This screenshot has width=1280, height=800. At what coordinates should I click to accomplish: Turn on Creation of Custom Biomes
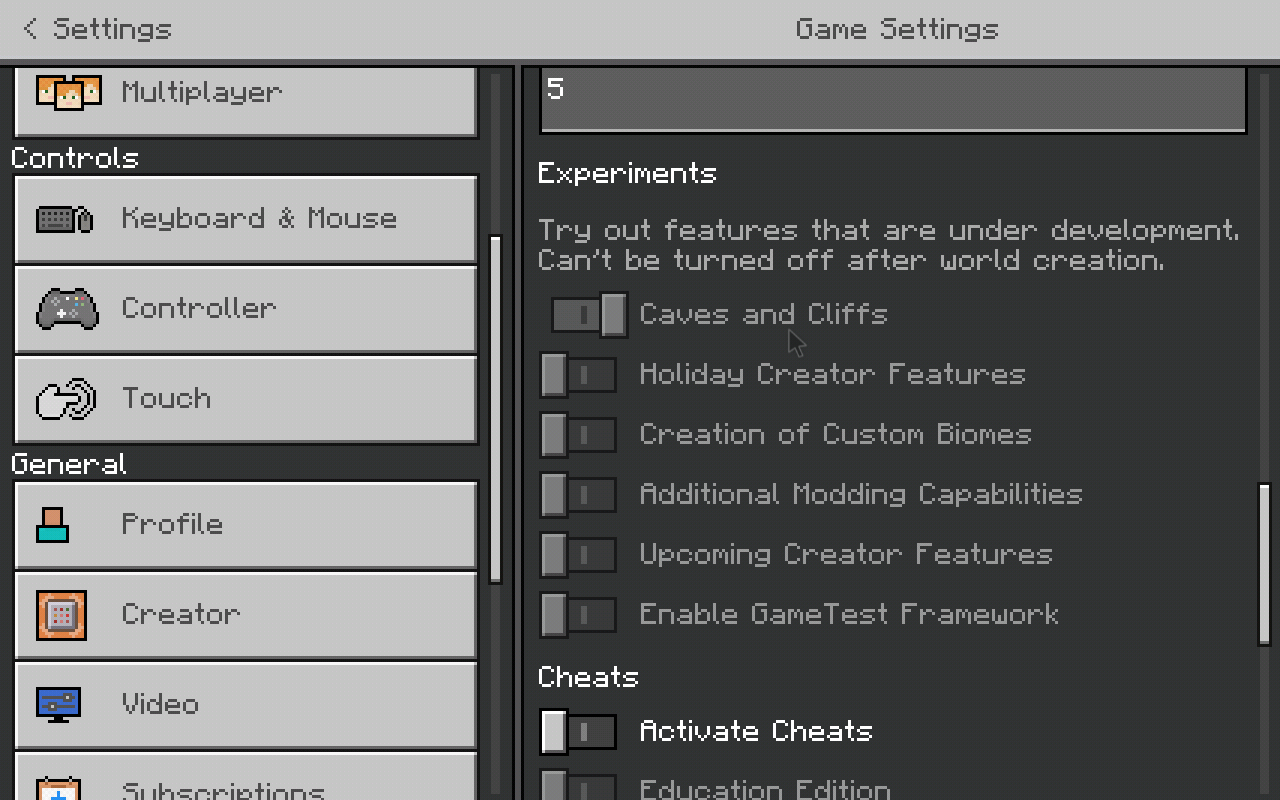click(x=578, y=435)
